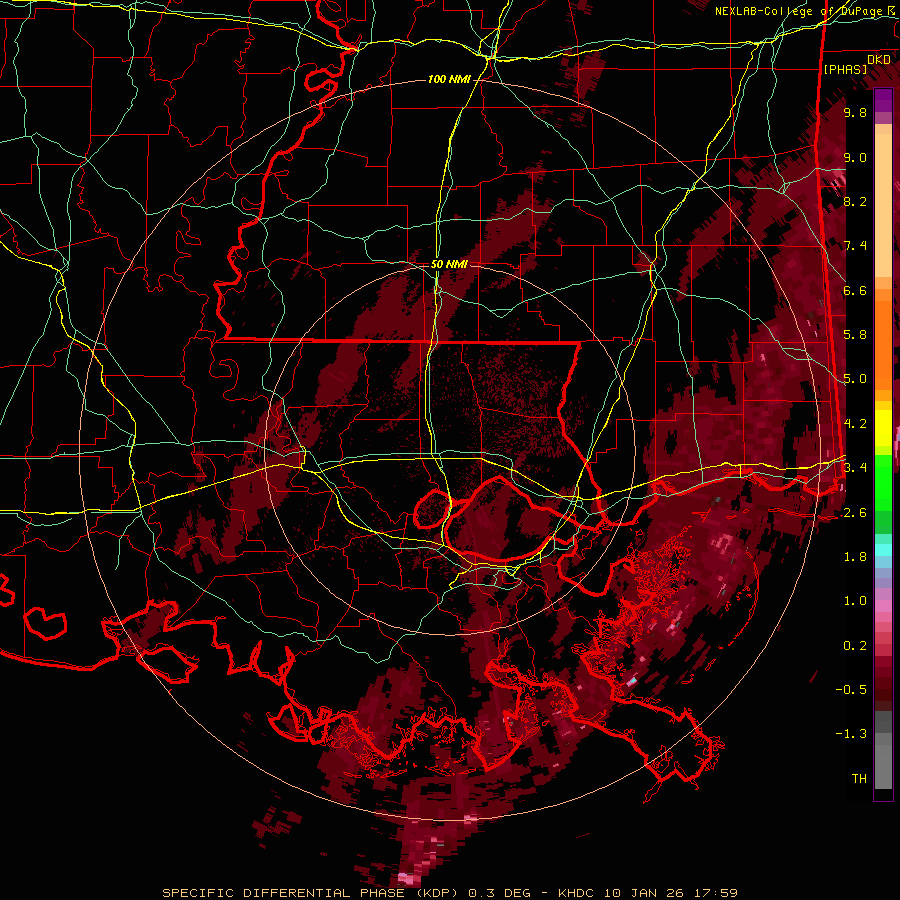The height and width of the screenshot is (900, 900).
Task: Click the 1.0 scale value
Action: coord(855,600)
